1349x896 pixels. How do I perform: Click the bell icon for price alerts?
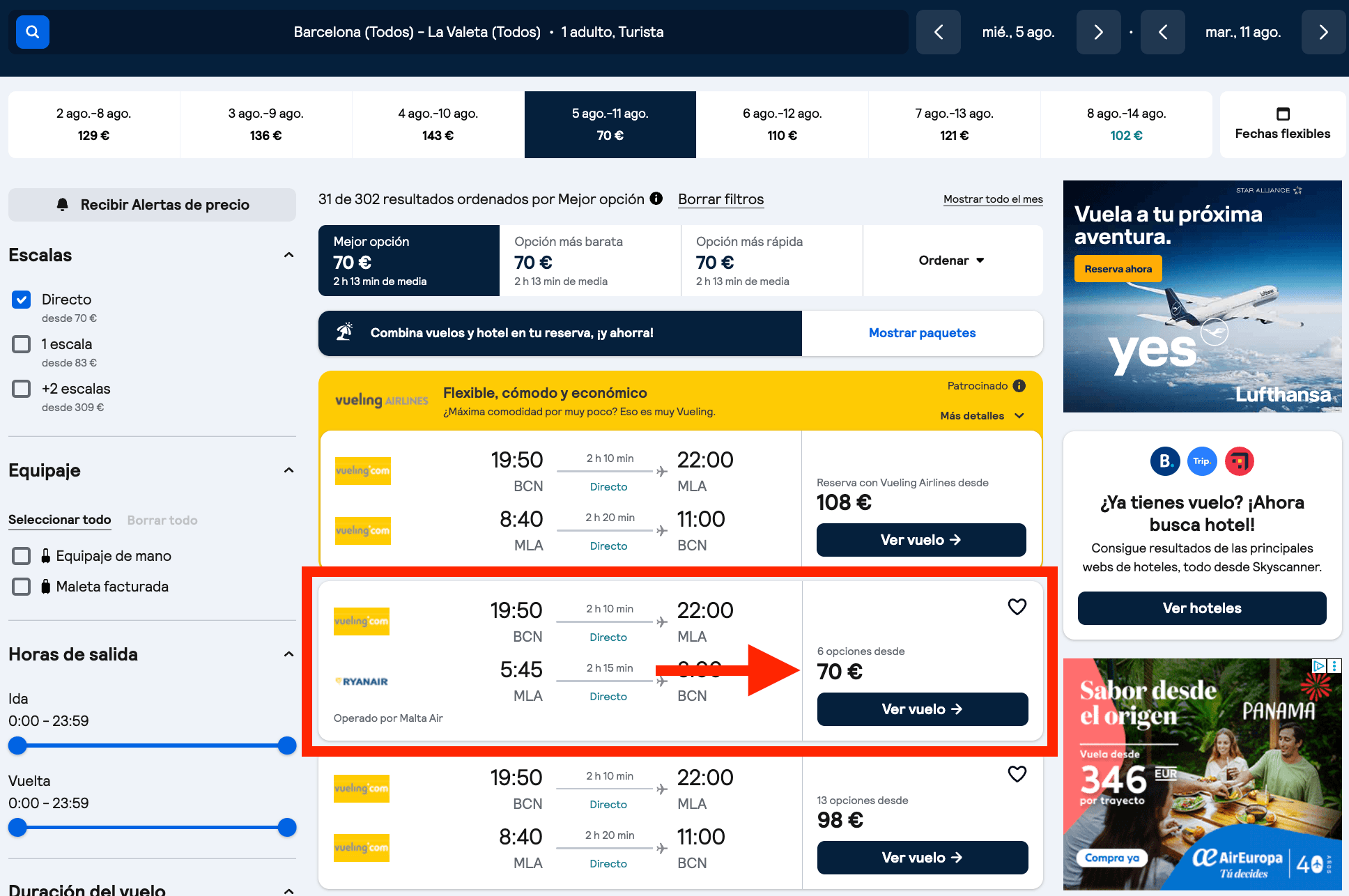coord(63,204)
